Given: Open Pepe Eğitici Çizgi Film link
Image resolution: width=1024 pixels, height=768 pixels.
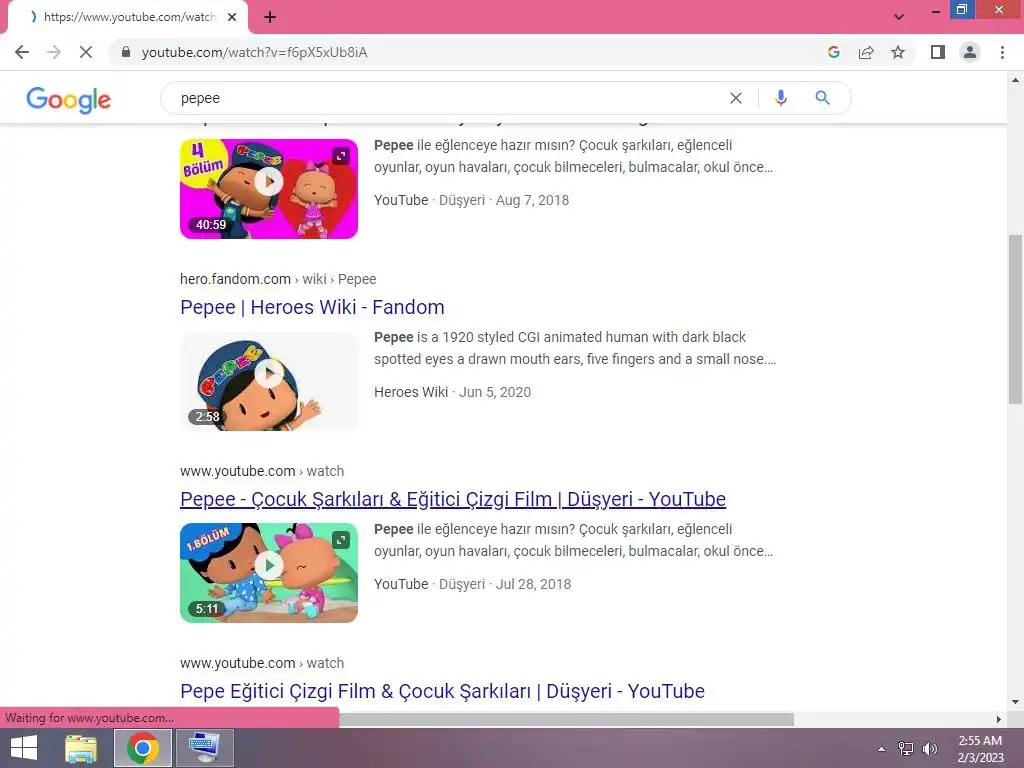Looking at the screenshot, I should (442, 691).
